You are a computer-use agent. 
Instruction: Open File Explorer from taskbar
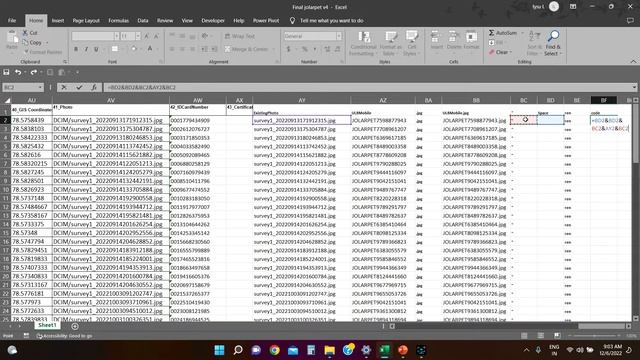click(330, 350)
